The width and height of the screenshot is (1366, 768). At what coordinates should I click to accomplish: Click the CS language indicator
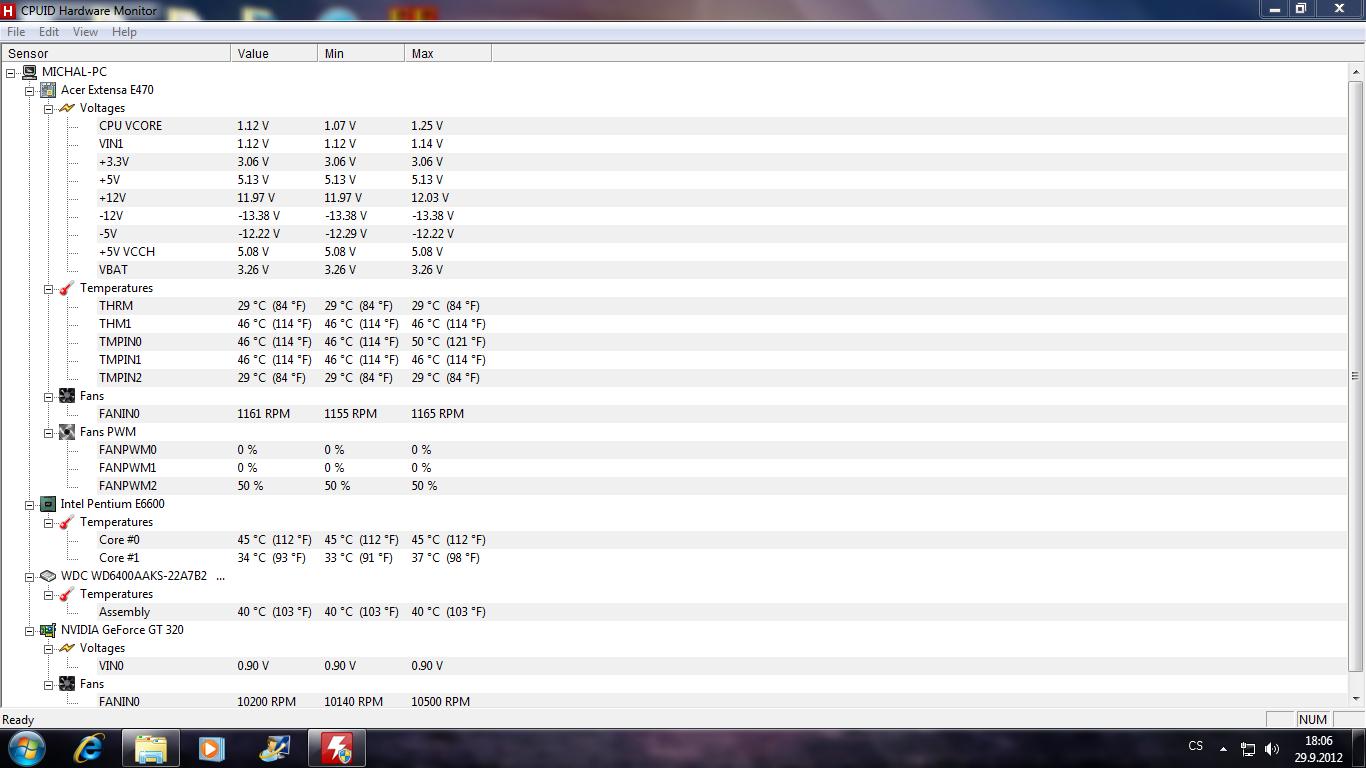click(1196, 746)
